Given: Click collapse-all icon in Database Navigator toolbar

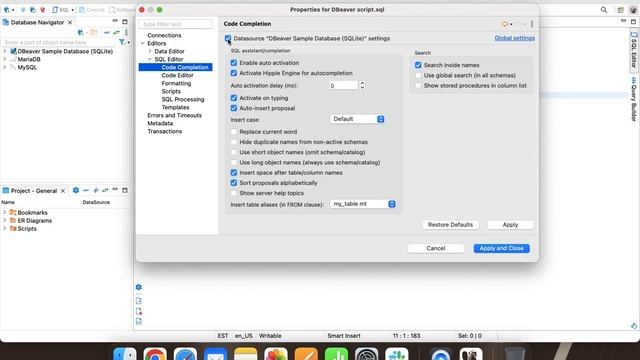Looking at the screenshot, I should [107, 32].
